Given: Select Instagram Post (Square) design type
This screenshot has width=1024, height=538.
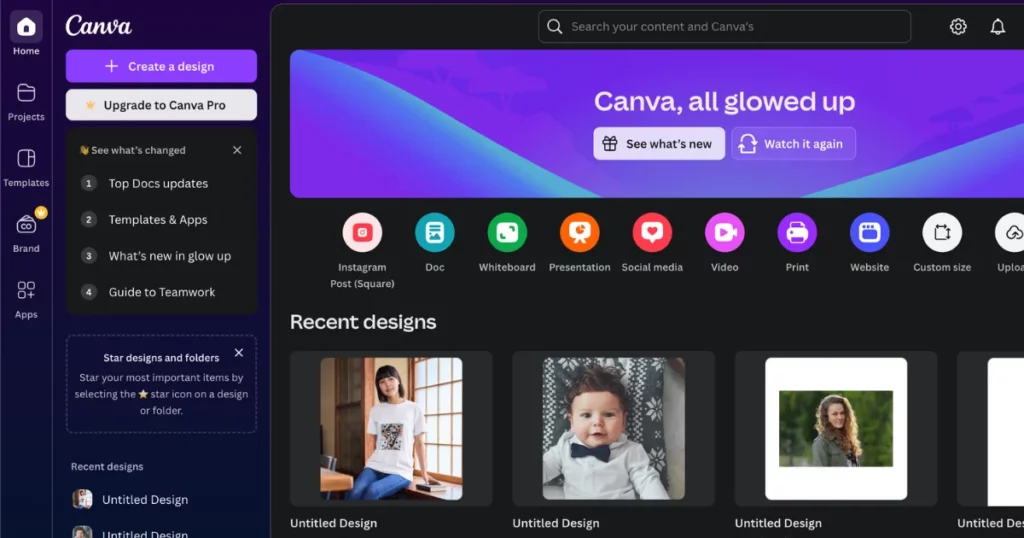Looking at the screenshot, I should click(x=362, y=251).
